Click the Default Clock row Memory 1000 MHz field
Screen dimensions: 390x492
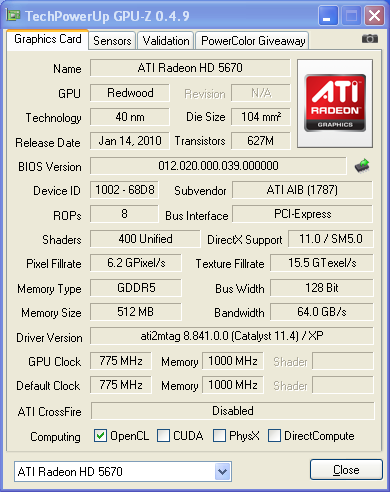click(x=233, y=385)
